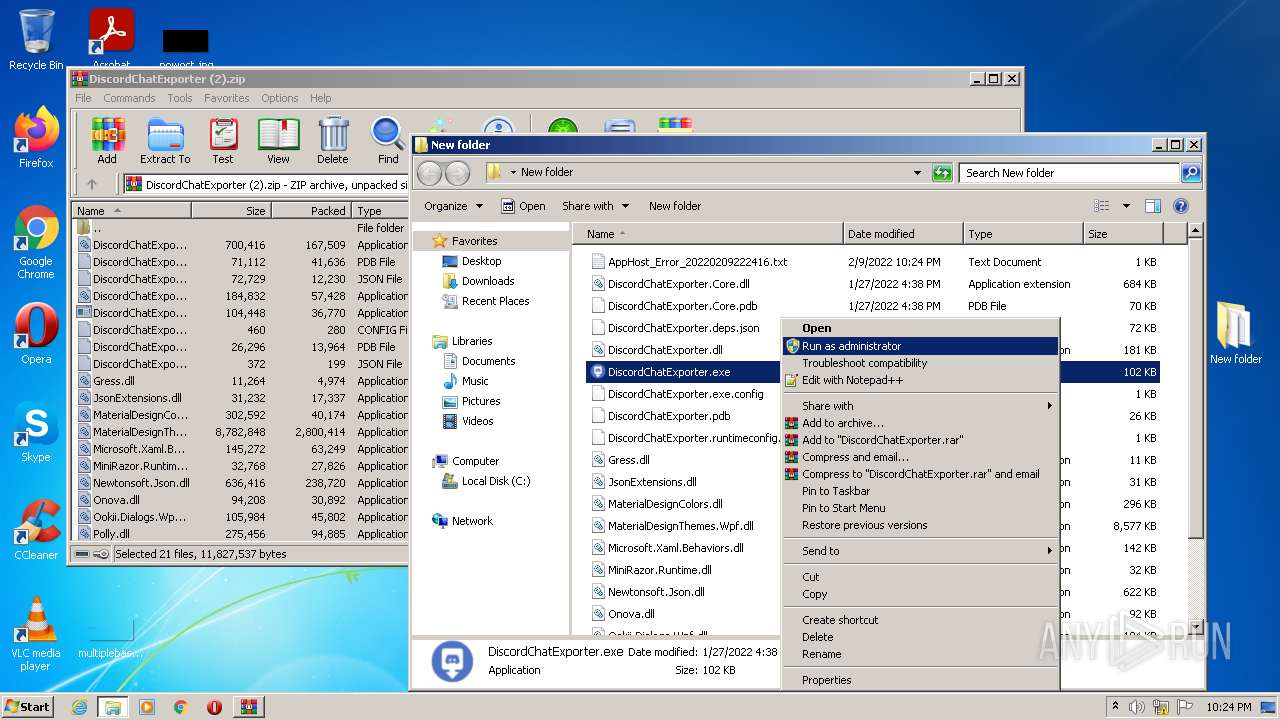Viewport: 1280px width, 720px height.
Task: Sort WinRAR list by Packed column
Action: pos(311,211)
